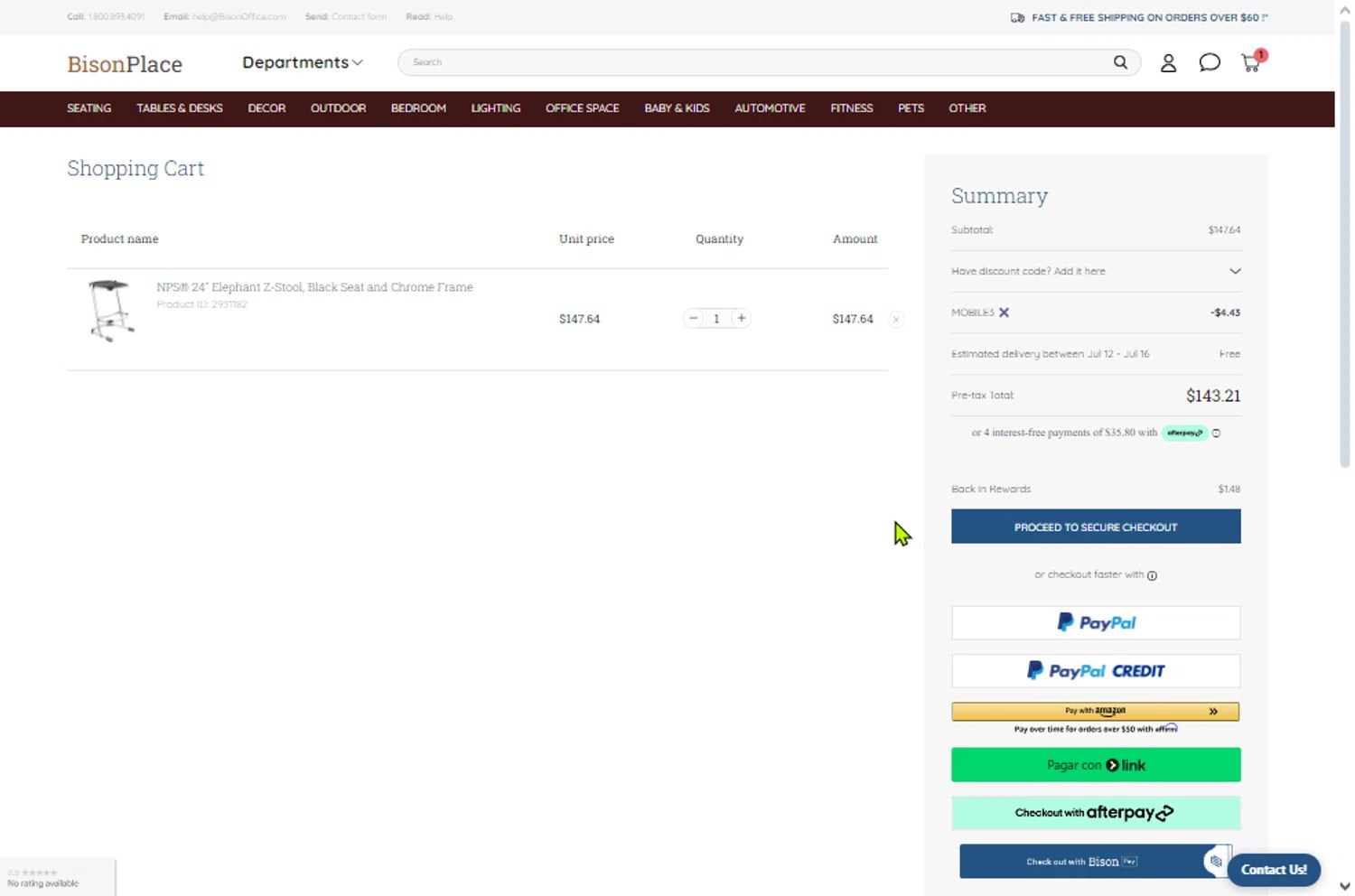Open the Office Space category
The width and height of the screenshot is (1355, 896).
583,108
